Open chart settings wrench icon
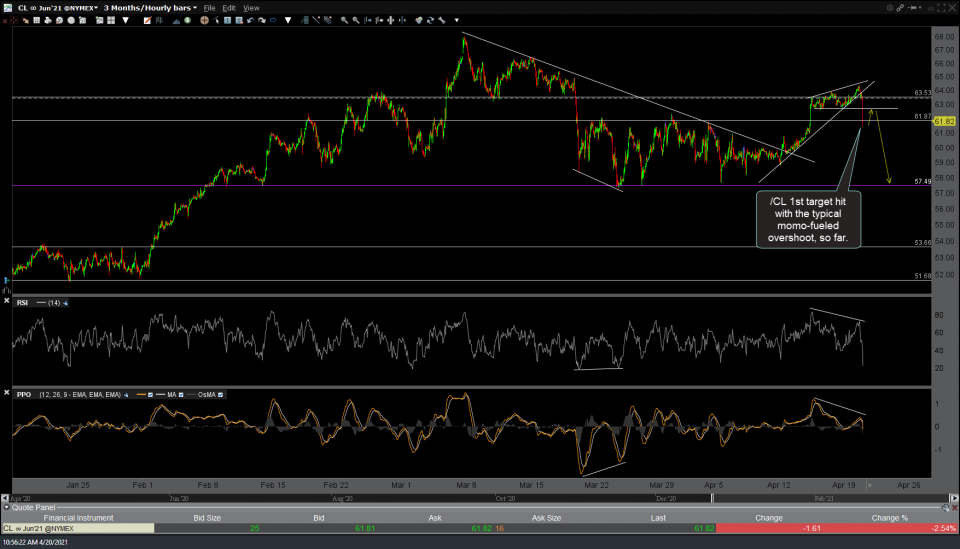The width and height of the screenshot is (960, 549). pos(444,19)
